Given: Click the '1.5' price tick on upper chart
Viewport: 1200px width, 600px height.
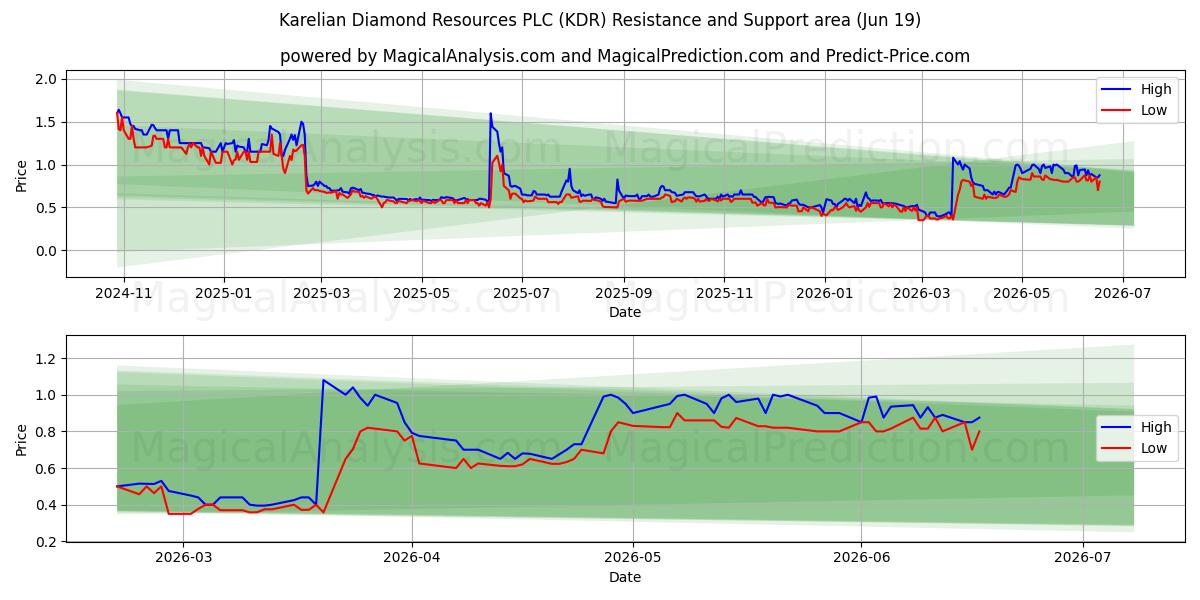Looking at the screenshot, I should (x=48, y=122).
